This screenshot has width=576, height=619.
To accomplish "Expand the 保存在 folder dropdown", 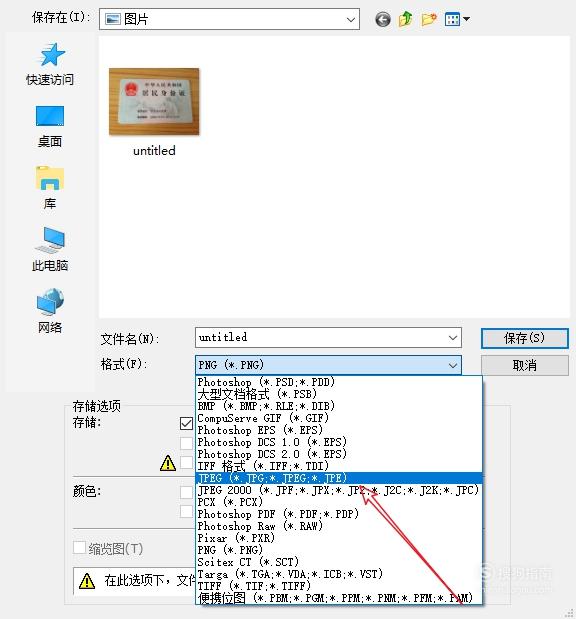I will [350, 19].
